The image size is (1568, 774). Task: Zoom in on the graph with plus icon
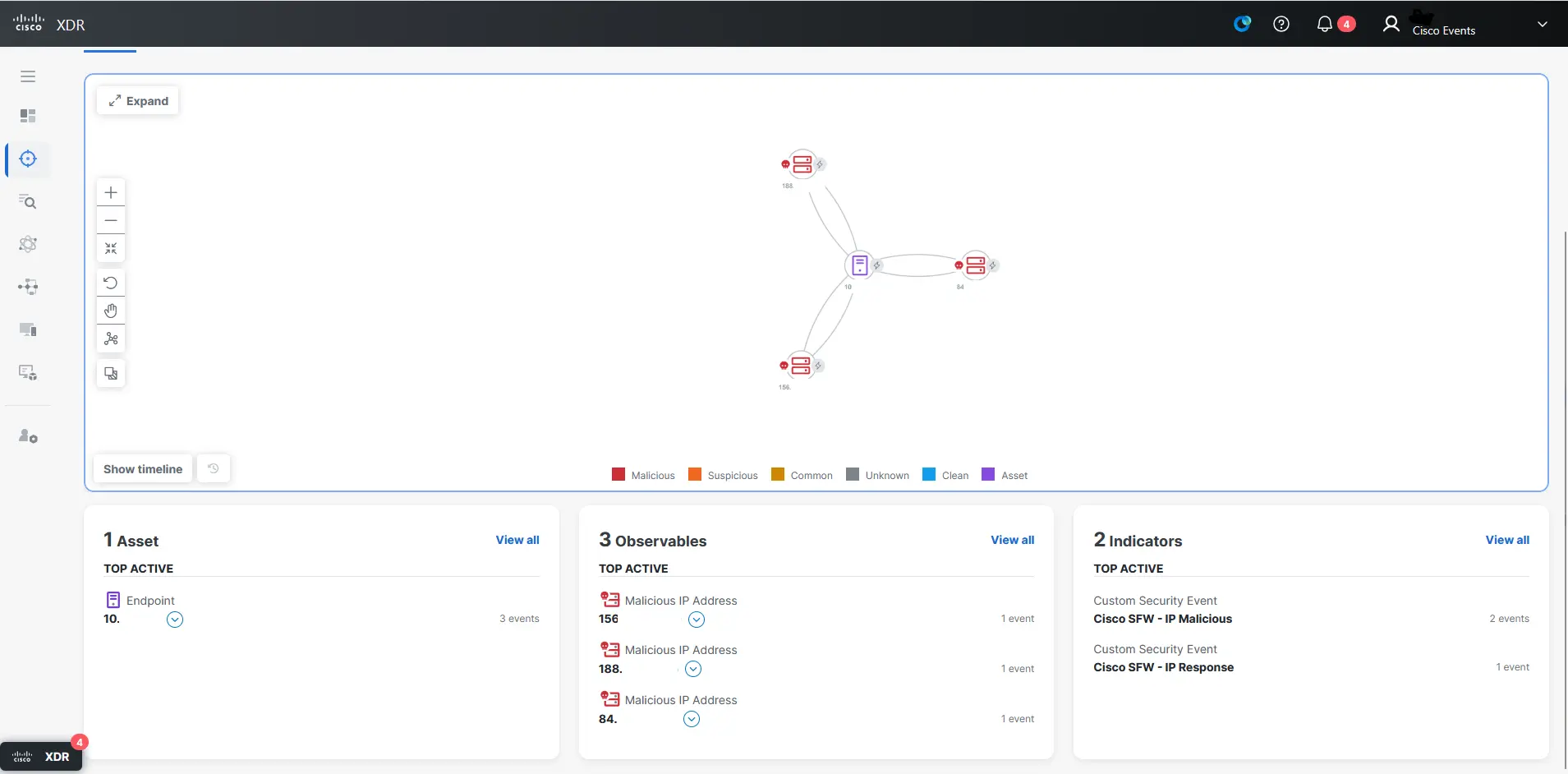point(110,192)
